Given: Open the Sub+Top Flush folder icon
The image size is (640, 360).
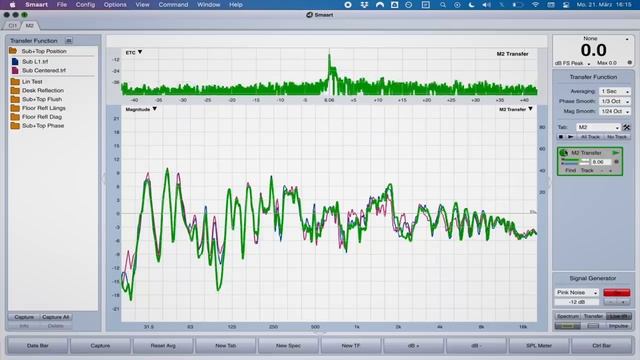Looking at the screenshot, I should [x=15, y=99].
